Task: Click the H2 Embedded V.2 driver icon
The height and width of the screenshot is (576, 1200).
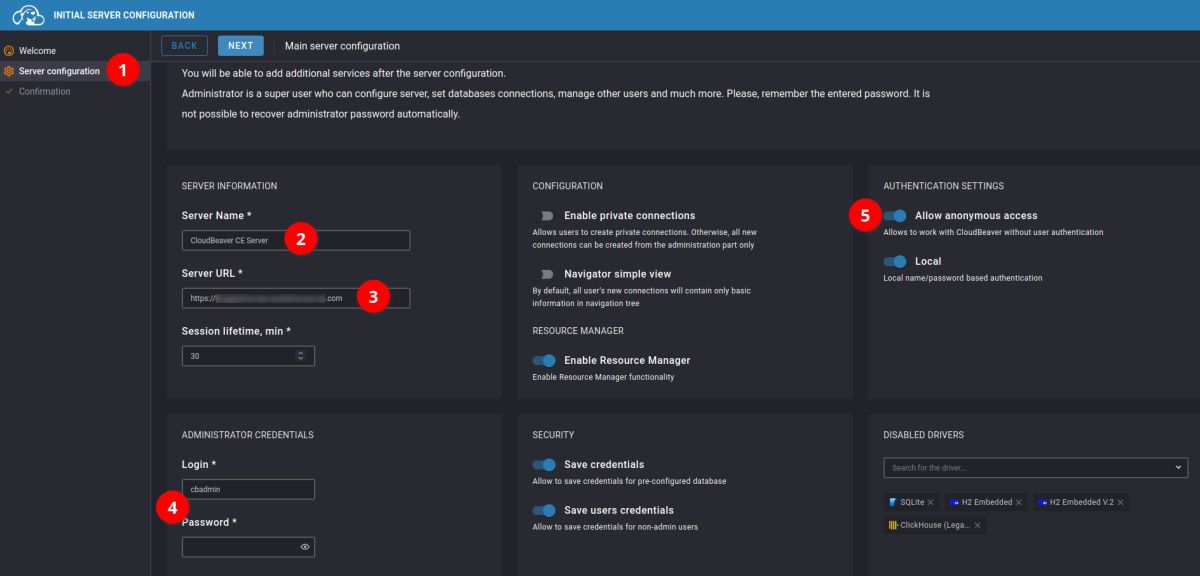Action: 1042,502
